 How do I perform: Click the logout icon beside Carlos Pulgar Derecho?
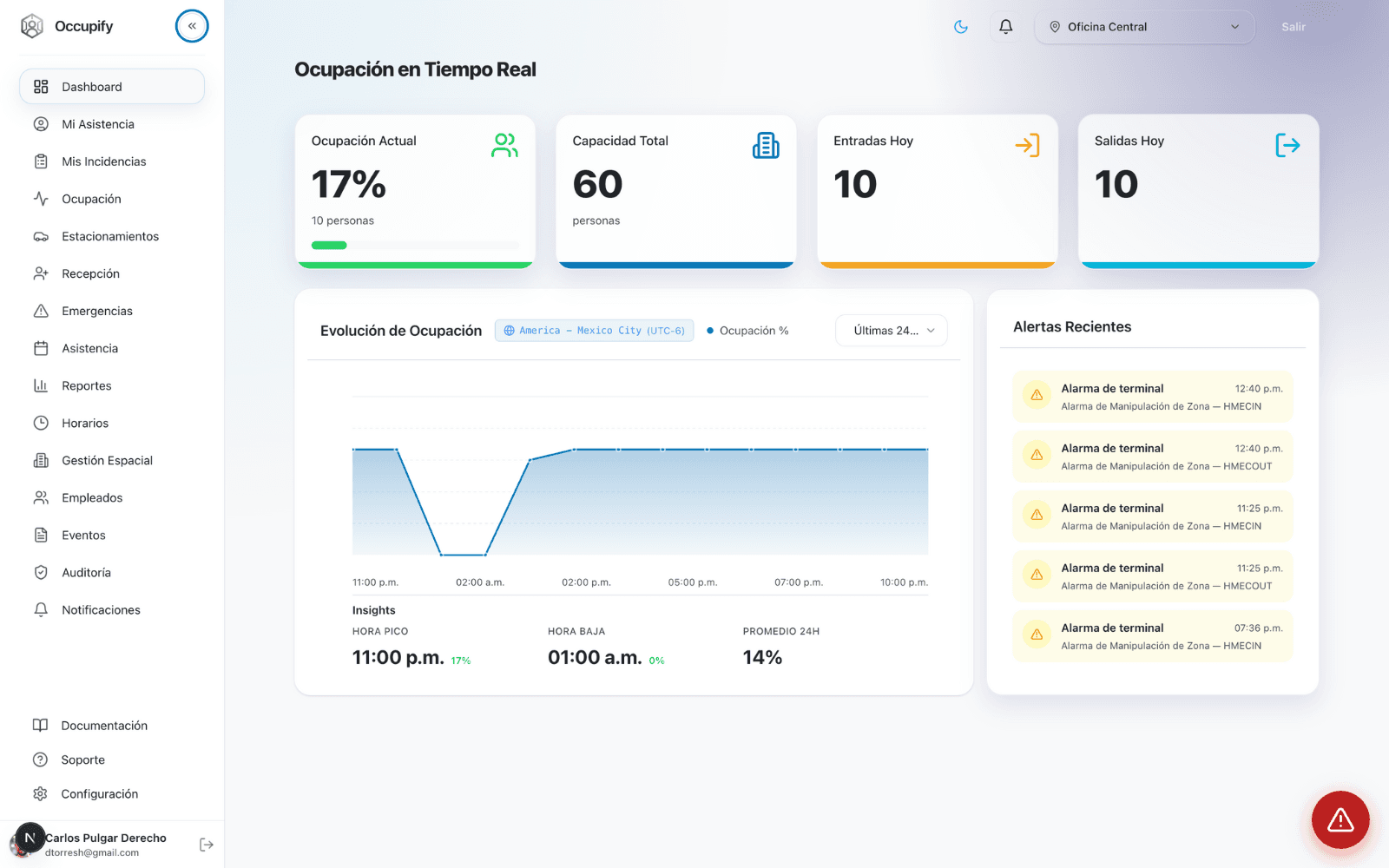click(207, 845)
